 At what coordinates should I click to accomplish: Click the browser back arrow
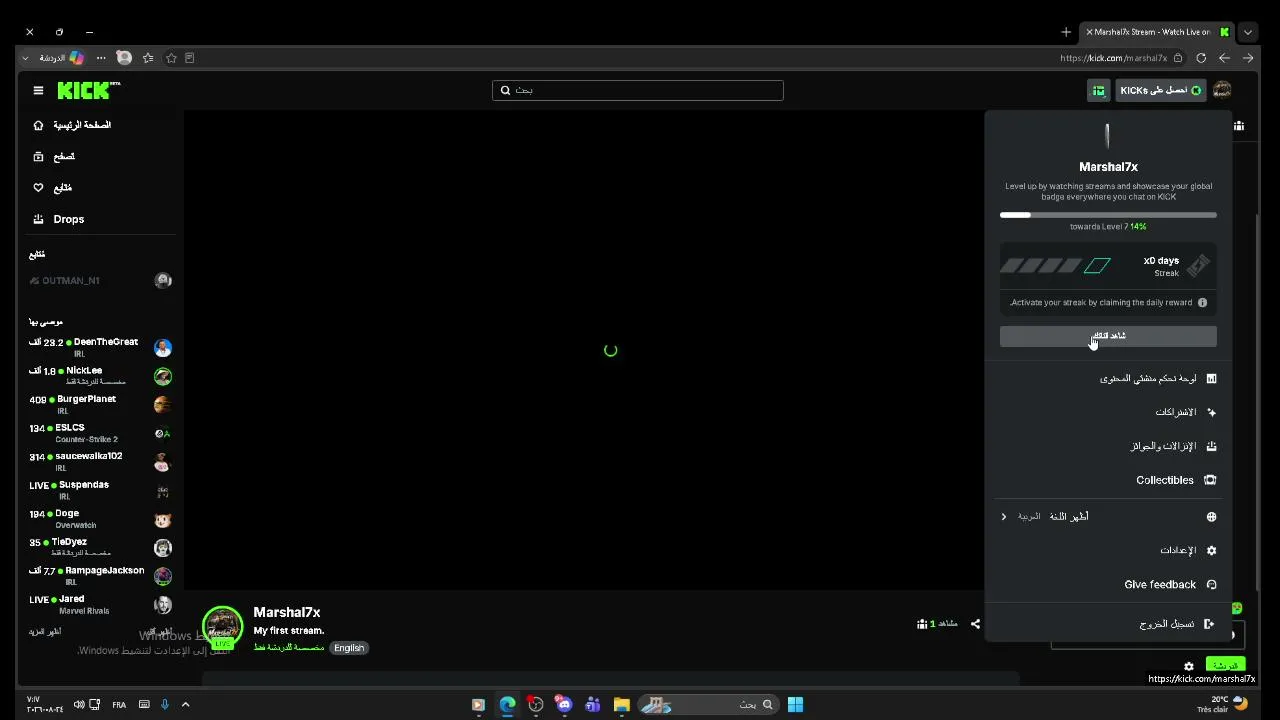(x=1224, y=58)
